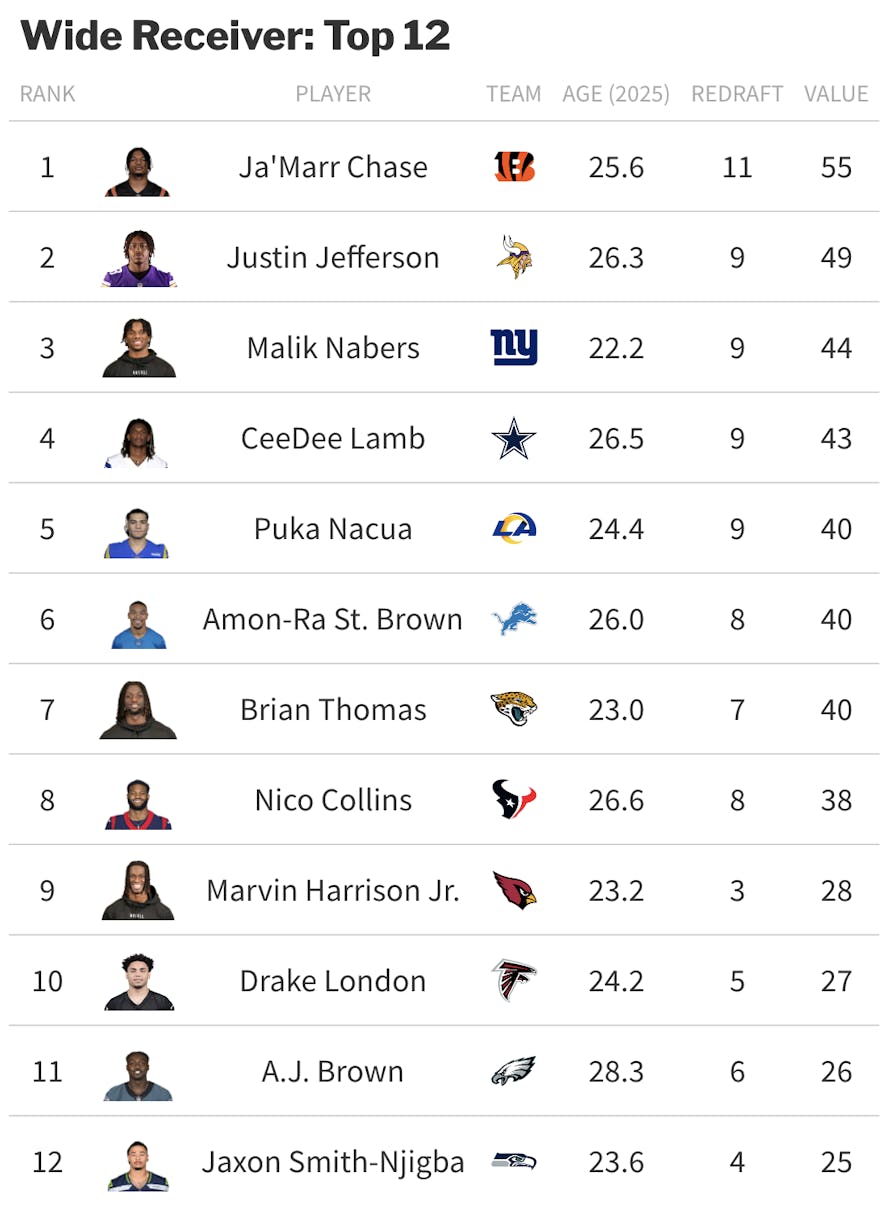Click the Philadelphia Eagles logo
The image size is (885, 1211).
tap(514, 1071)
